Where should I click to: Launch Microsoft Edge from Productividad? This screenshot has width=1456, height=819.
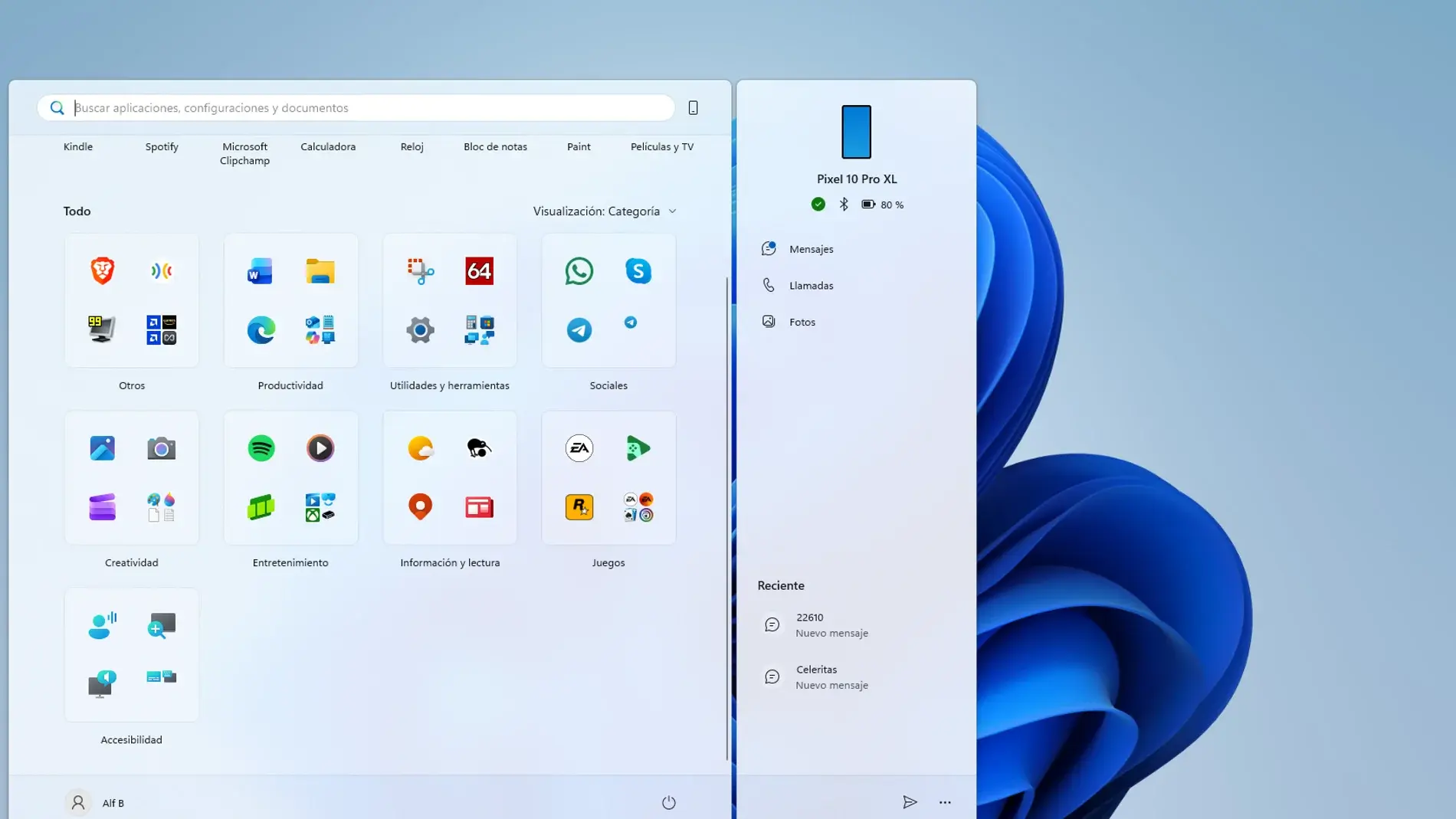(x=261, y=330)
